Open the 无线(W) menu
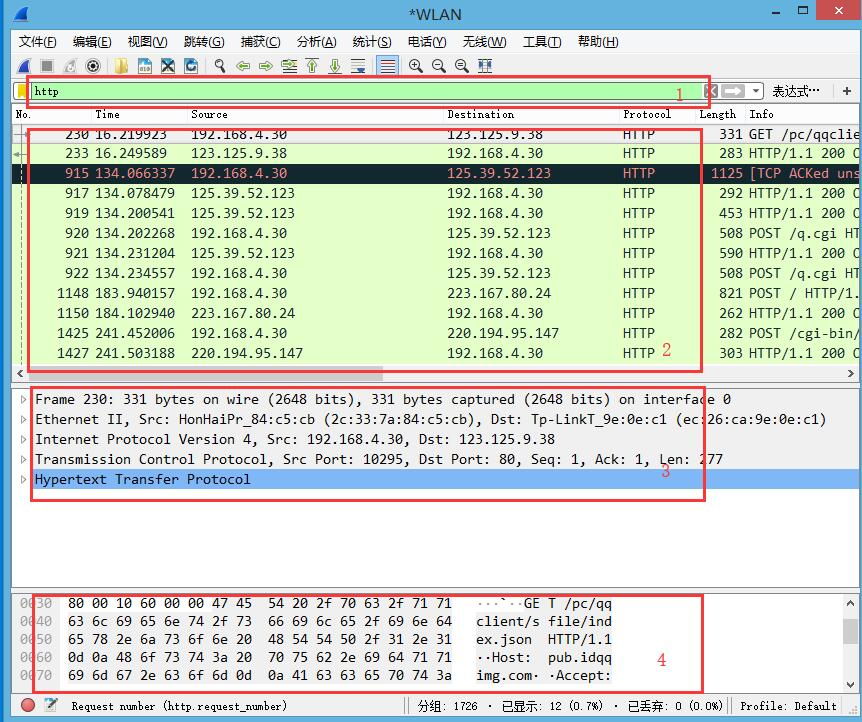This screenshot has width=862, height=722. [x=484, y=42]
